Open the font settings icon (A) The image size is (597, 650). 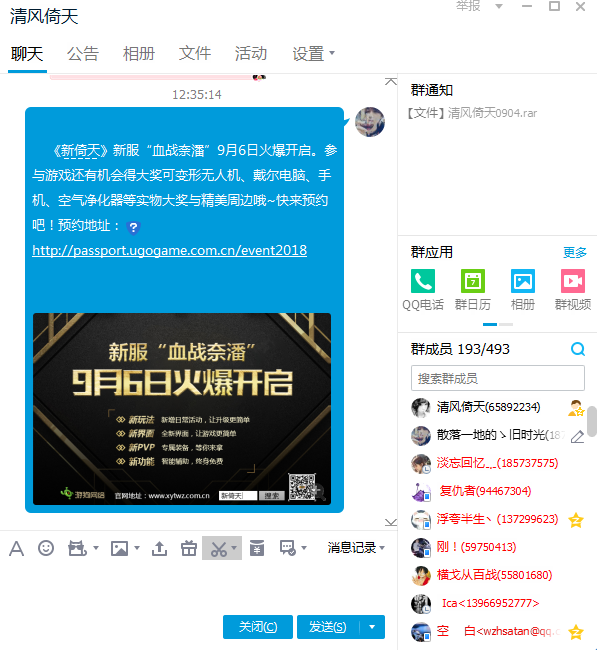pyautogui.click(x=16, y=548)
